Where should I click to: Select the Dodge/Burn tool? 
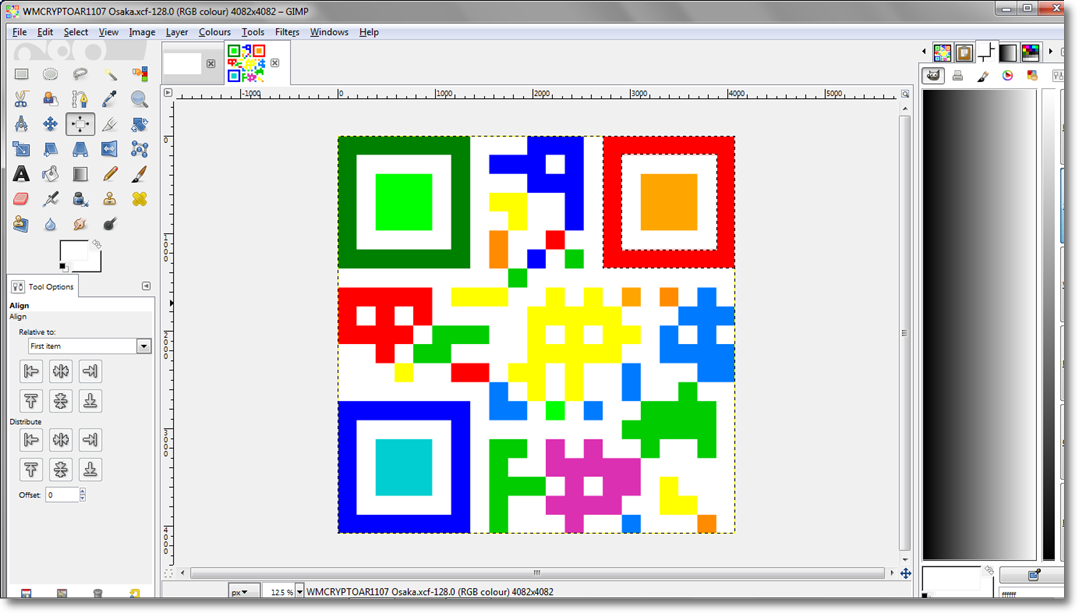coord(110,225)
